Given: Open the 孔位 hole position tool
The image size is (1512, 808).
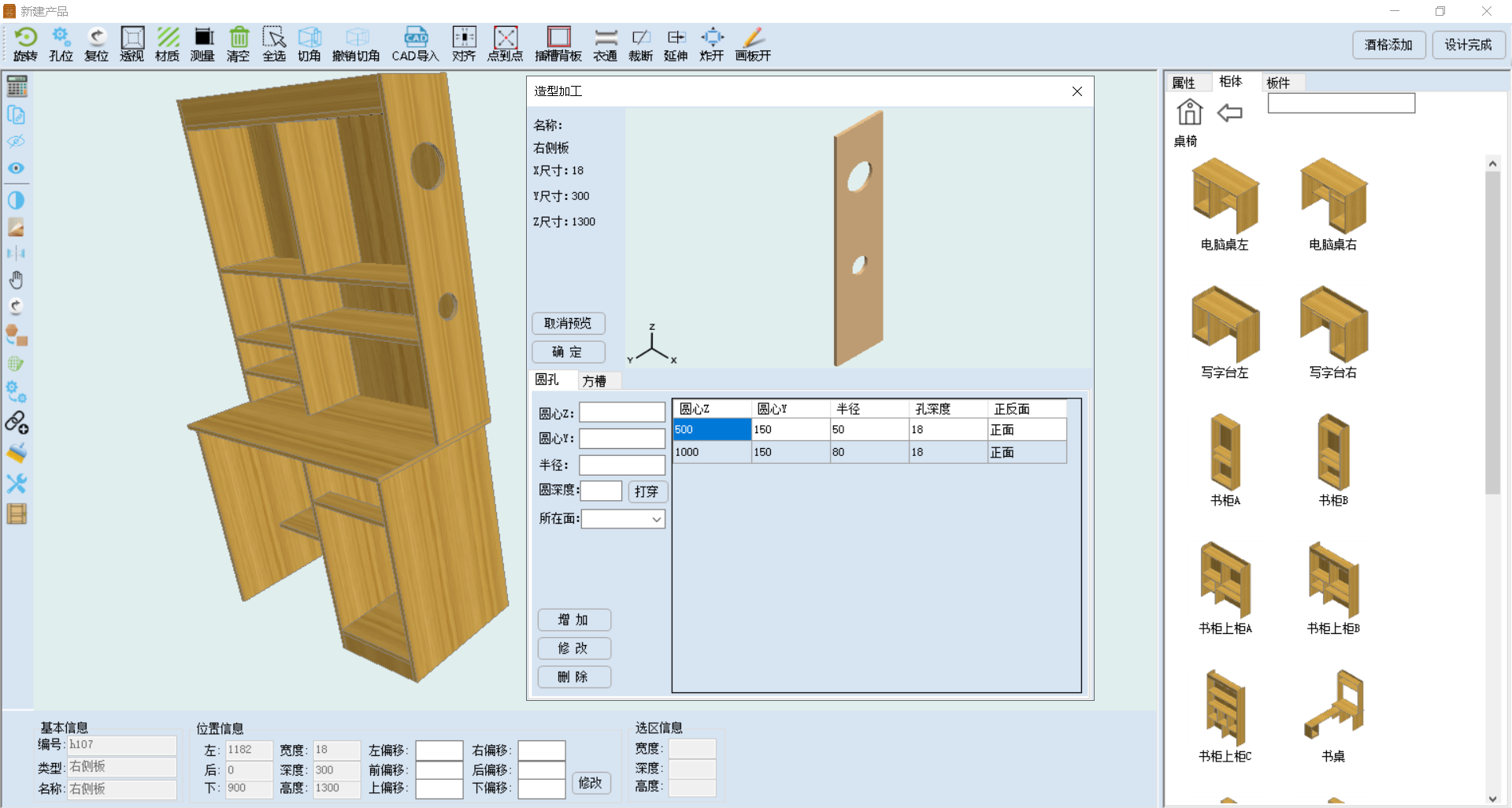Looking at the screenshot, I should click(x=61, y=44).
